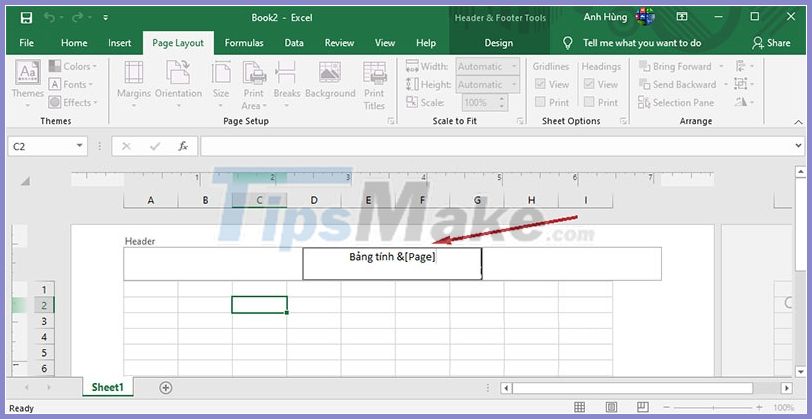Click the formula bar Cancel icon
Image resolution: width=812 pixels, height=419 pixels.
coord(126,147)
